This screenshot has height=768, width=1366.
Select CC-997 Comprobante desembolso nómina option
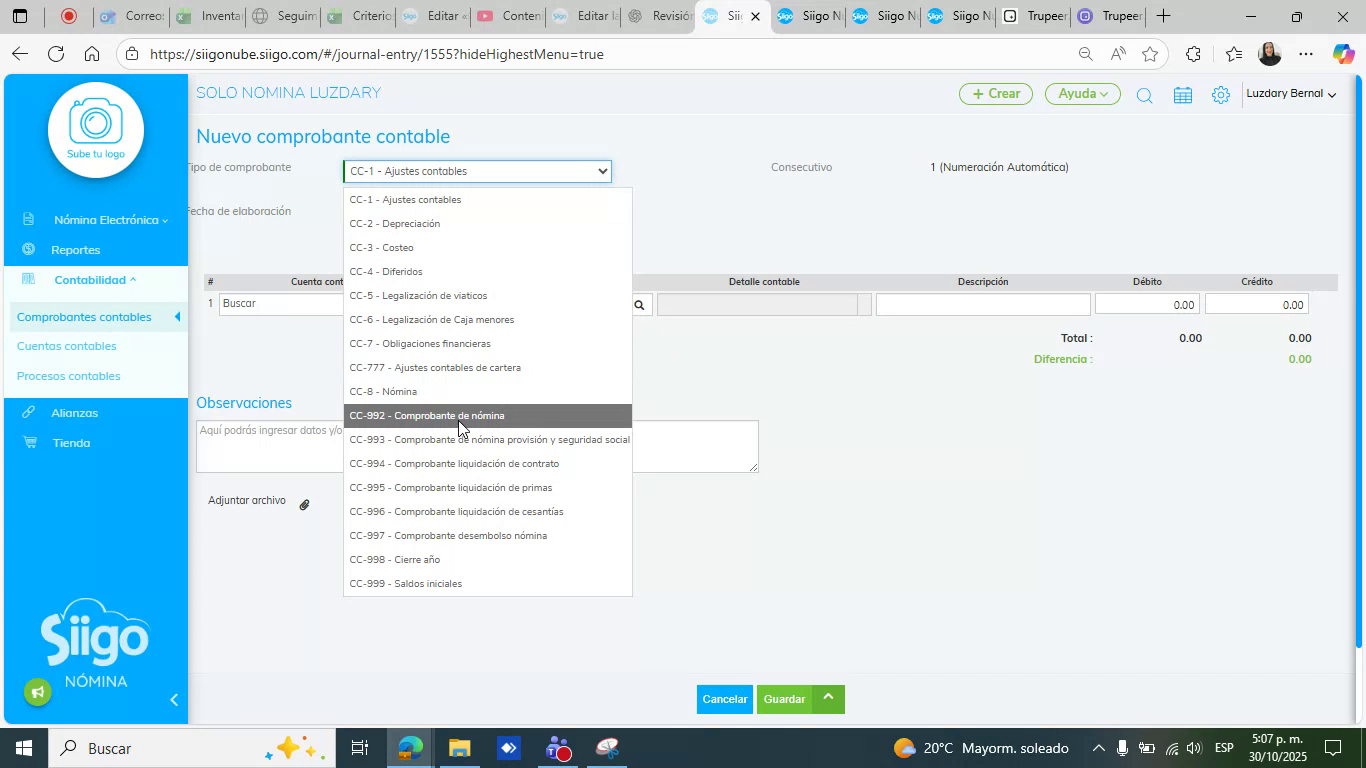(488, 536)
